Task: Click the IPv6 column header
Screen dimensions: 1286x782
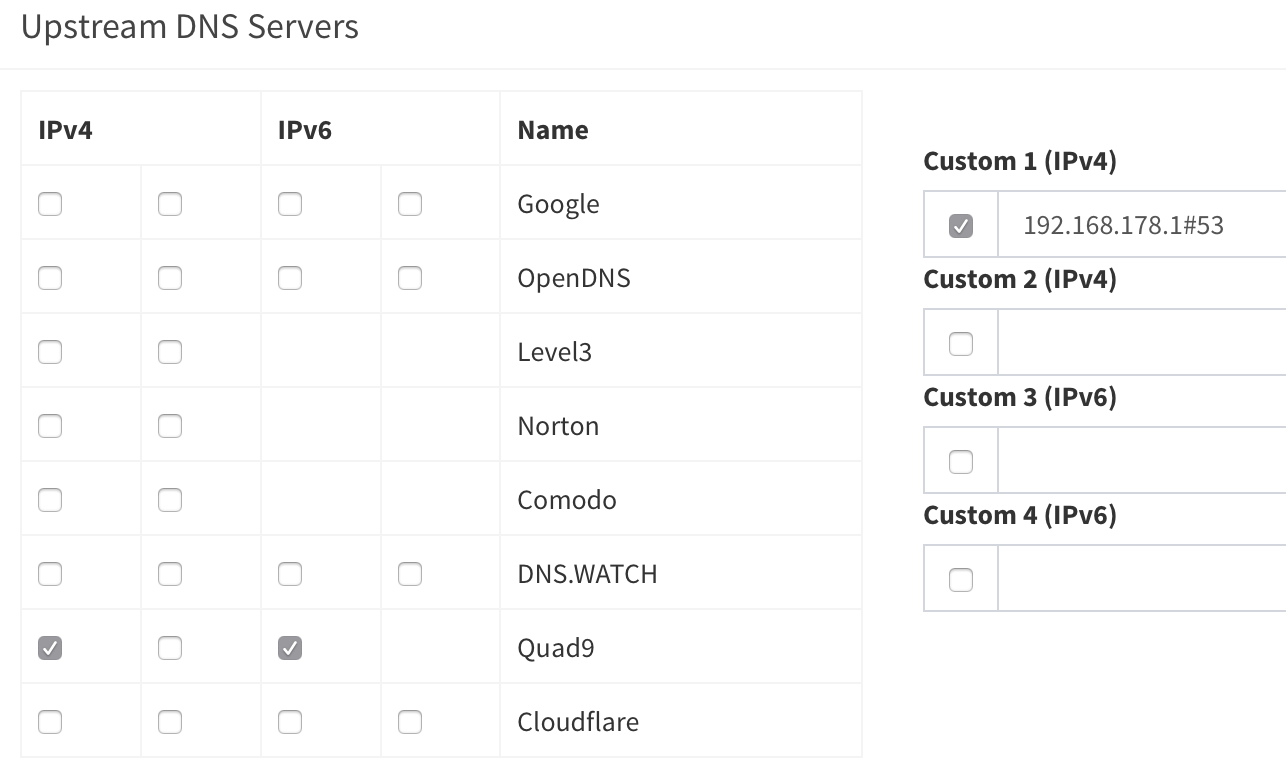Action: click(381, 129)
